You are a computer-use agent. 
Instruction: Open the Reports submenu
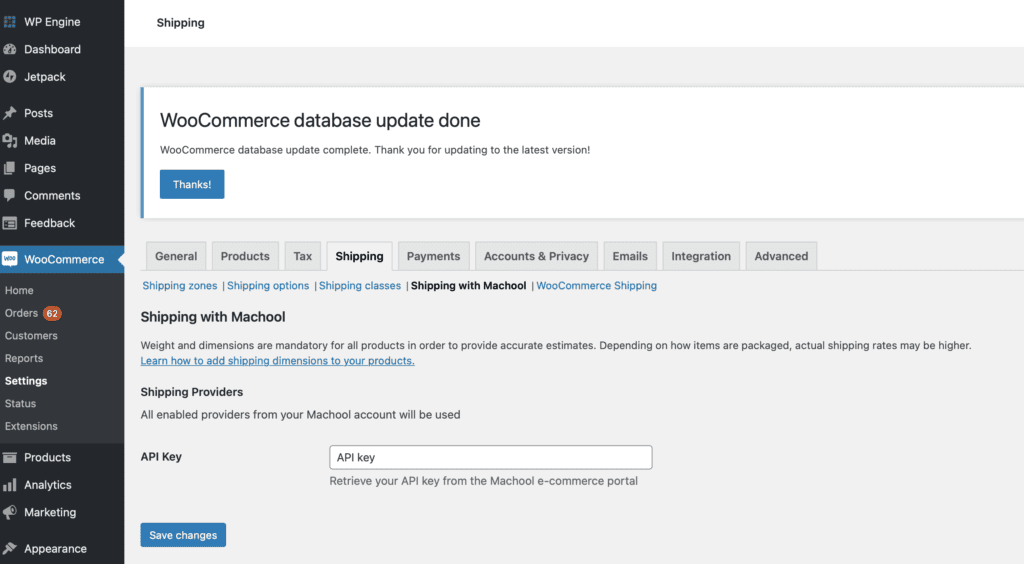click(x=24, y=358)
